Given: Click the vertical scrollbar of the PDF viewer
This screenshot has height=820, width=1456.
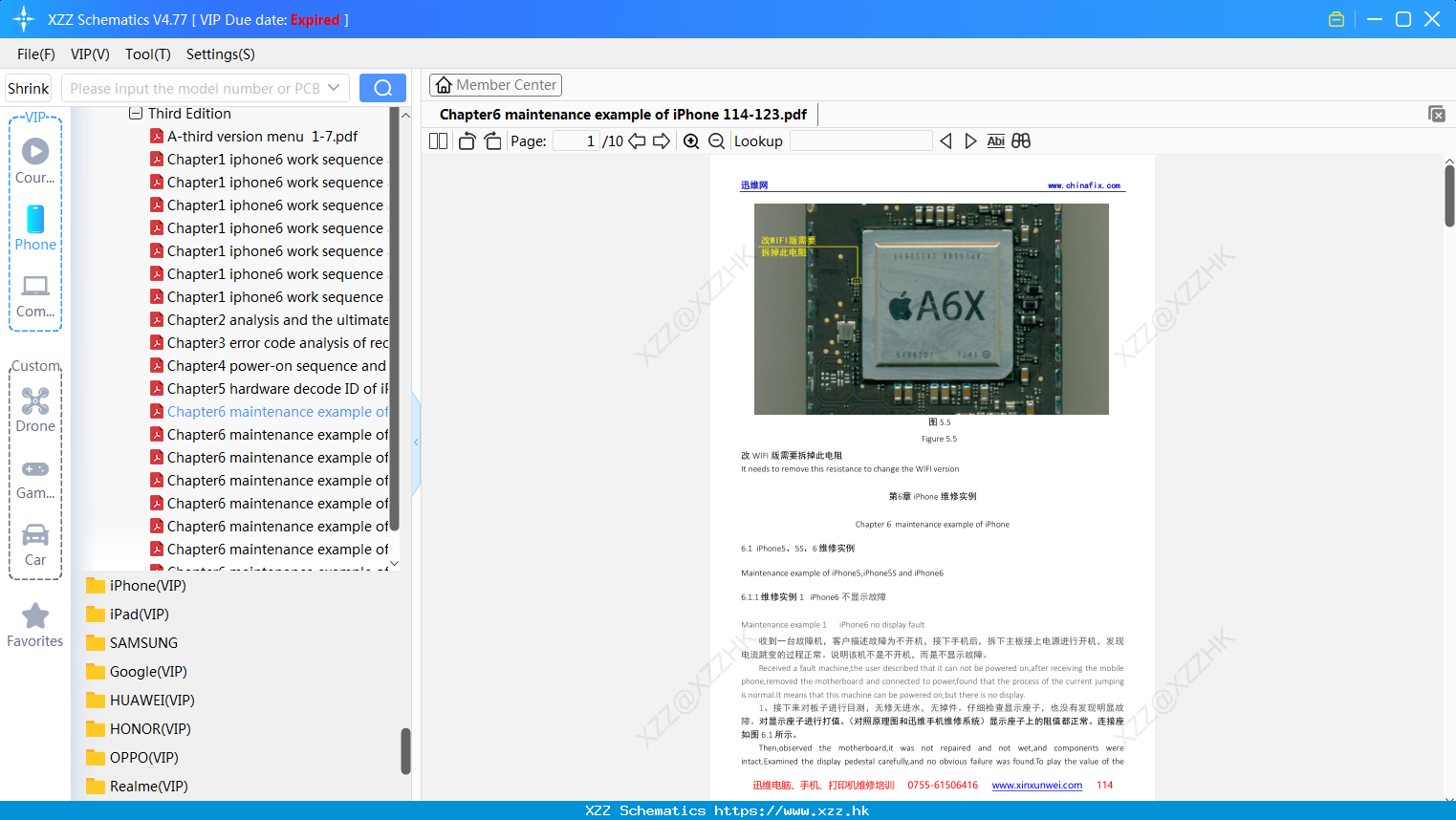Looking at the screenshot, I should [x=1449, y=196].
